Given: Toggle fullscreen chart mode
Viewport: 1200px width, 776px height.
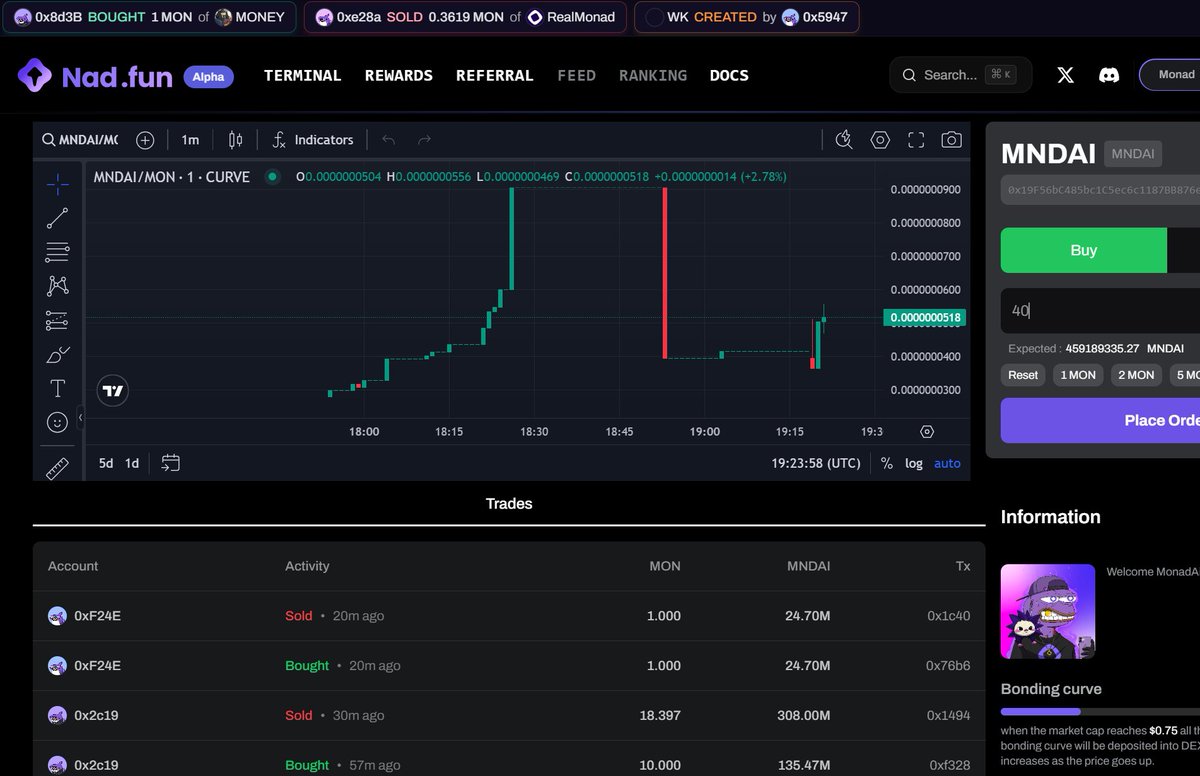Looking at the screenshot, I should 916,140.
